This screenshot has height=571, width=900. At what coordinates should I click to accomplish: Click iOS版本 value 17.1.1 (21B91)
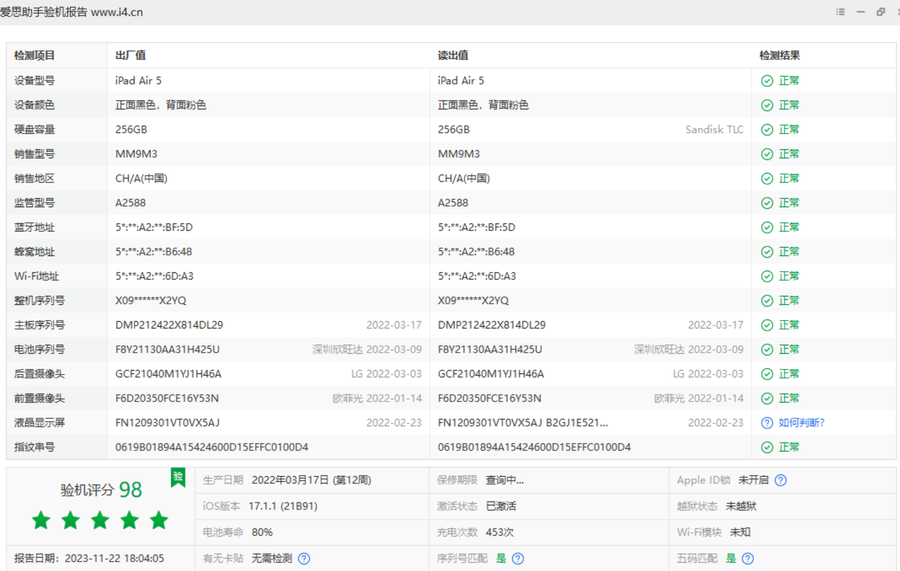(282, 506)
